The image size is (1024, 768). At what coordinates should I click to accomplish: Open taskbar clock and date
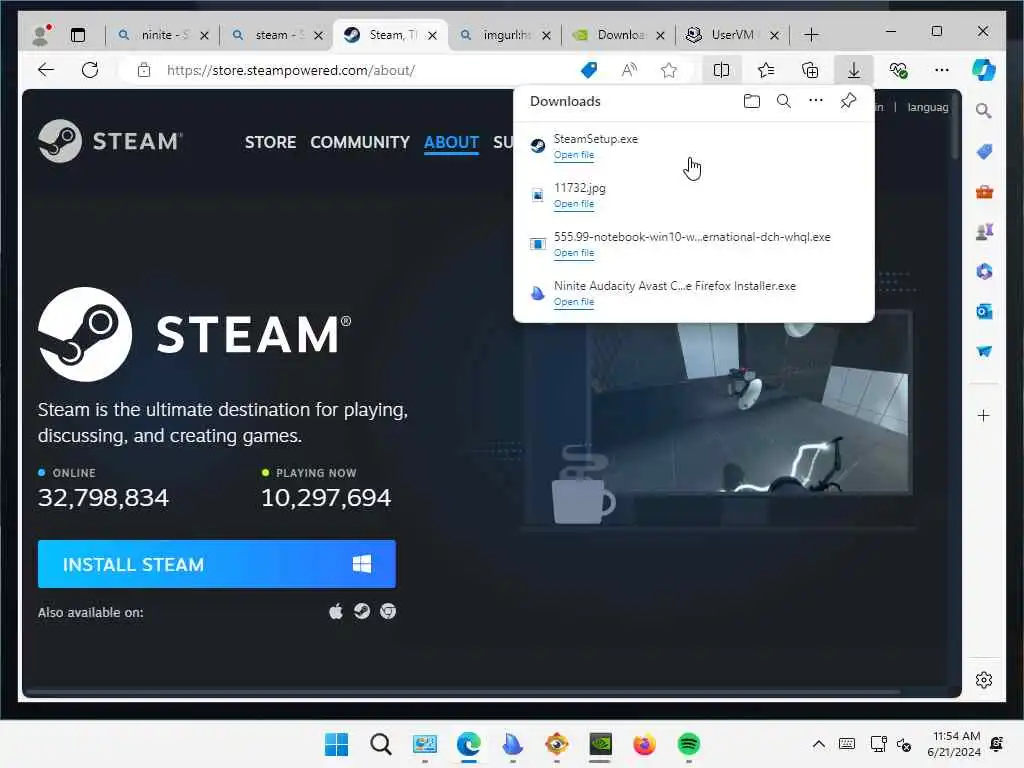[x=954, y=744]
